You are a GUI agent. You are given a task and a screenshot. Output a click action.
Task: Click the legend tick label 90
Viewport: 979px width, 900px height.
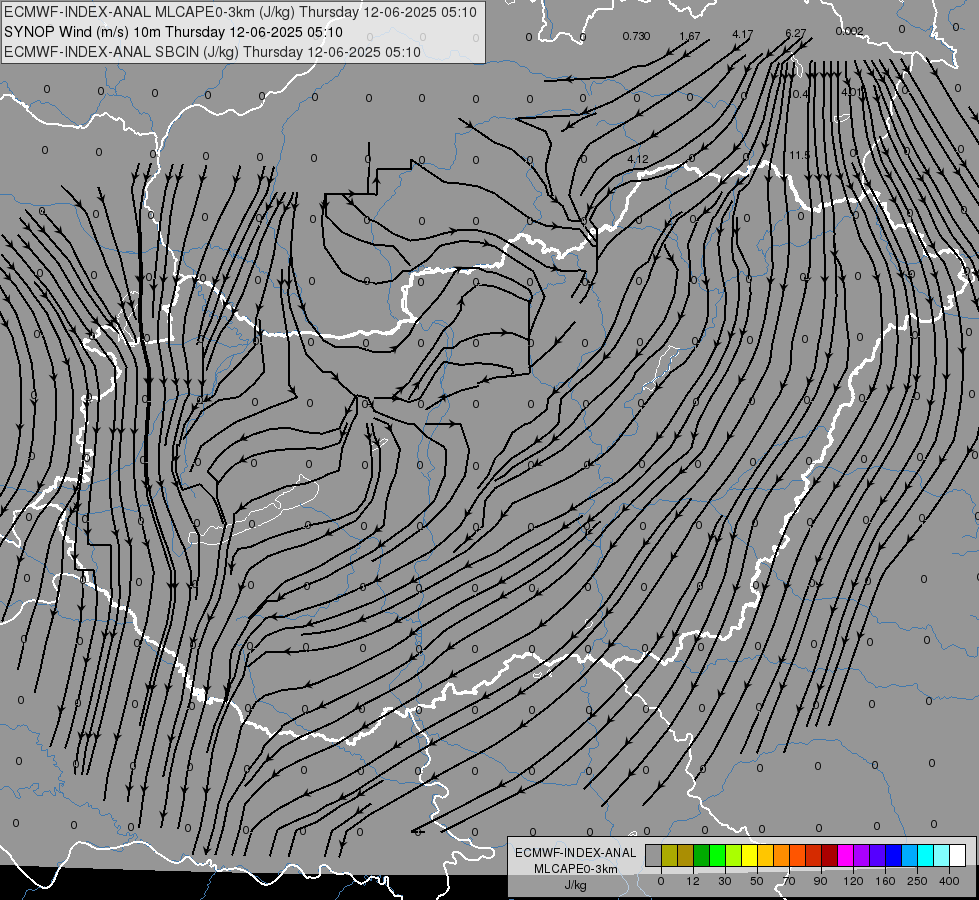point(820,881)
